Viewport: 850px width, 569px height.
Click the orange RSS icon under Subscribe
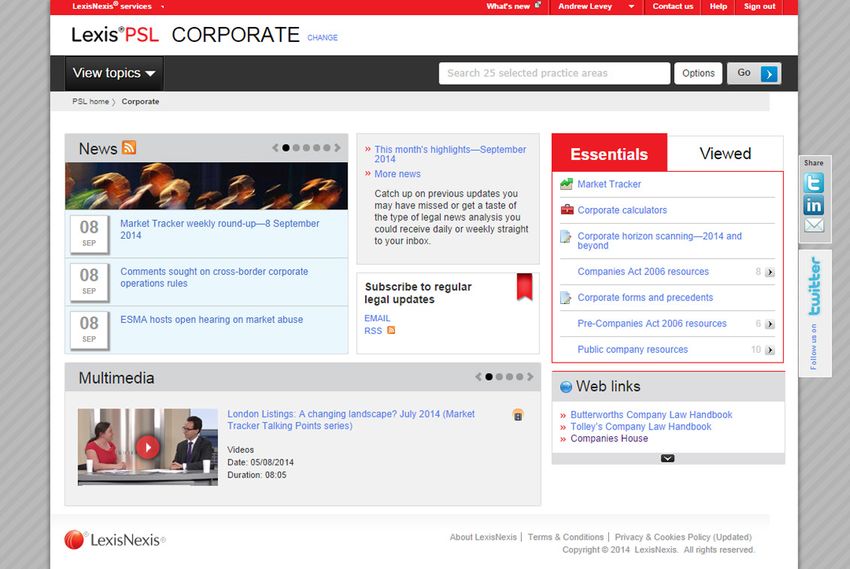click(x=391, y=330)
